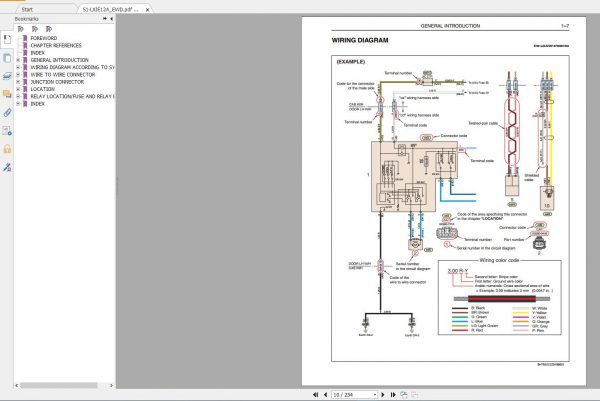
Task: Click the bookmarks horizontal scrollbar thumb
Action: (x=59, y=385)
